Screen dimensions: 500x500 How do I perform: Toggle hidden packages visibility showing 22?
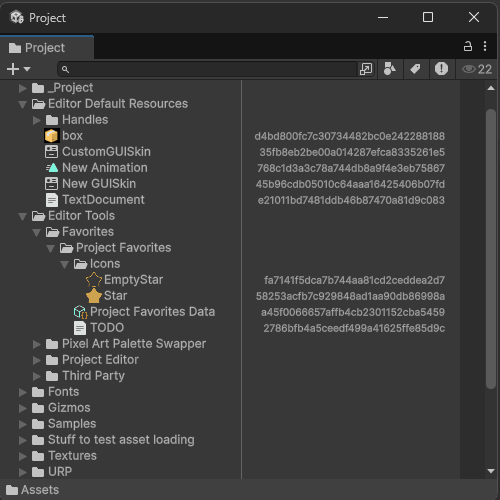[x=477, y=69]
